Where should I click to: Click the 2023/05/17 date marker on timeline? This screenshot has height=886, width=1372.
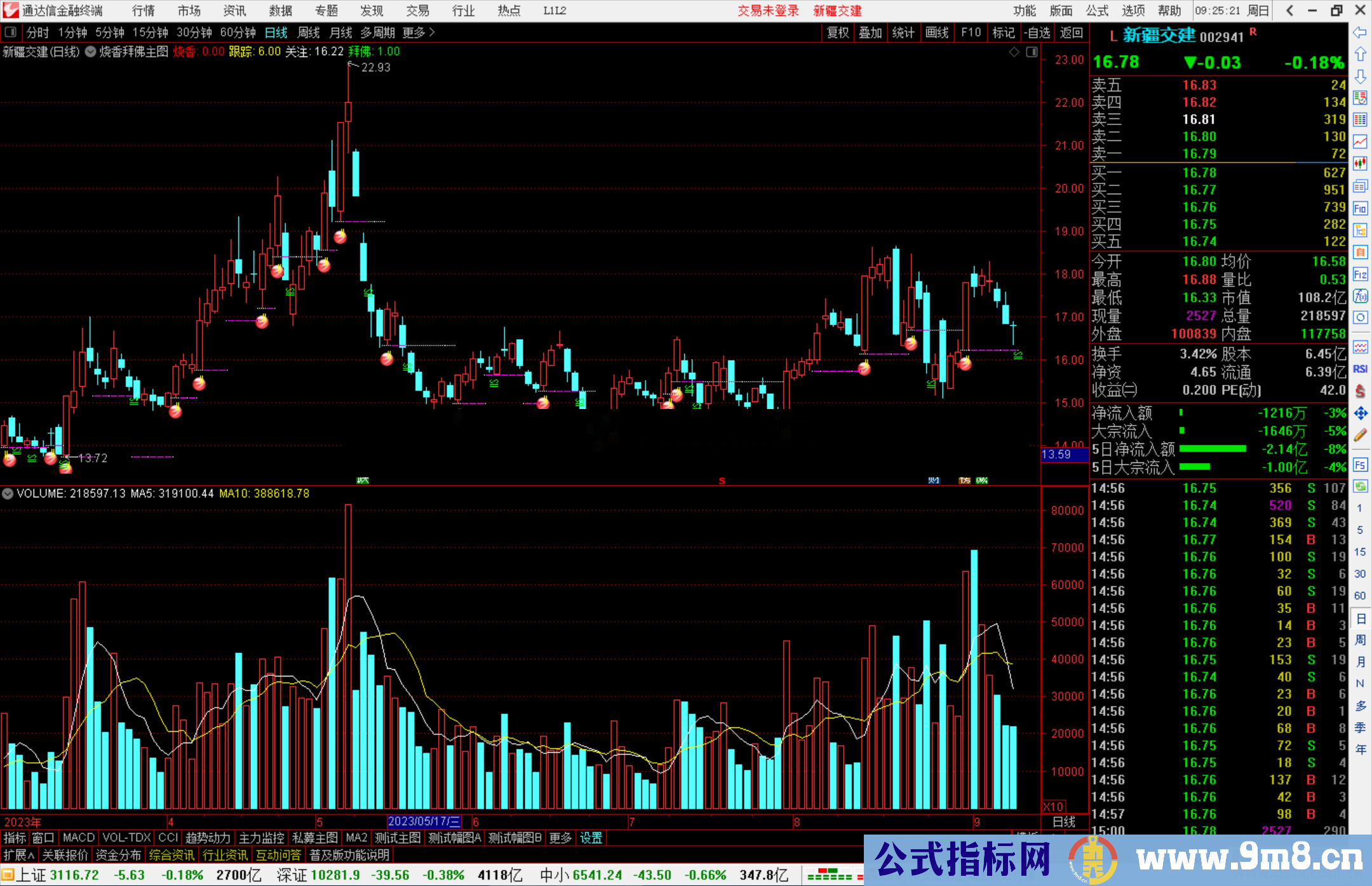[x=424, y=821]
